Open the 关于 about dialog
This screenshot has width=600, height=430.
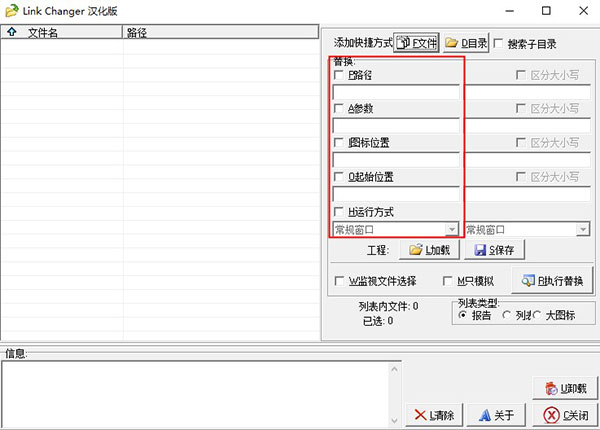pos(496,415)
